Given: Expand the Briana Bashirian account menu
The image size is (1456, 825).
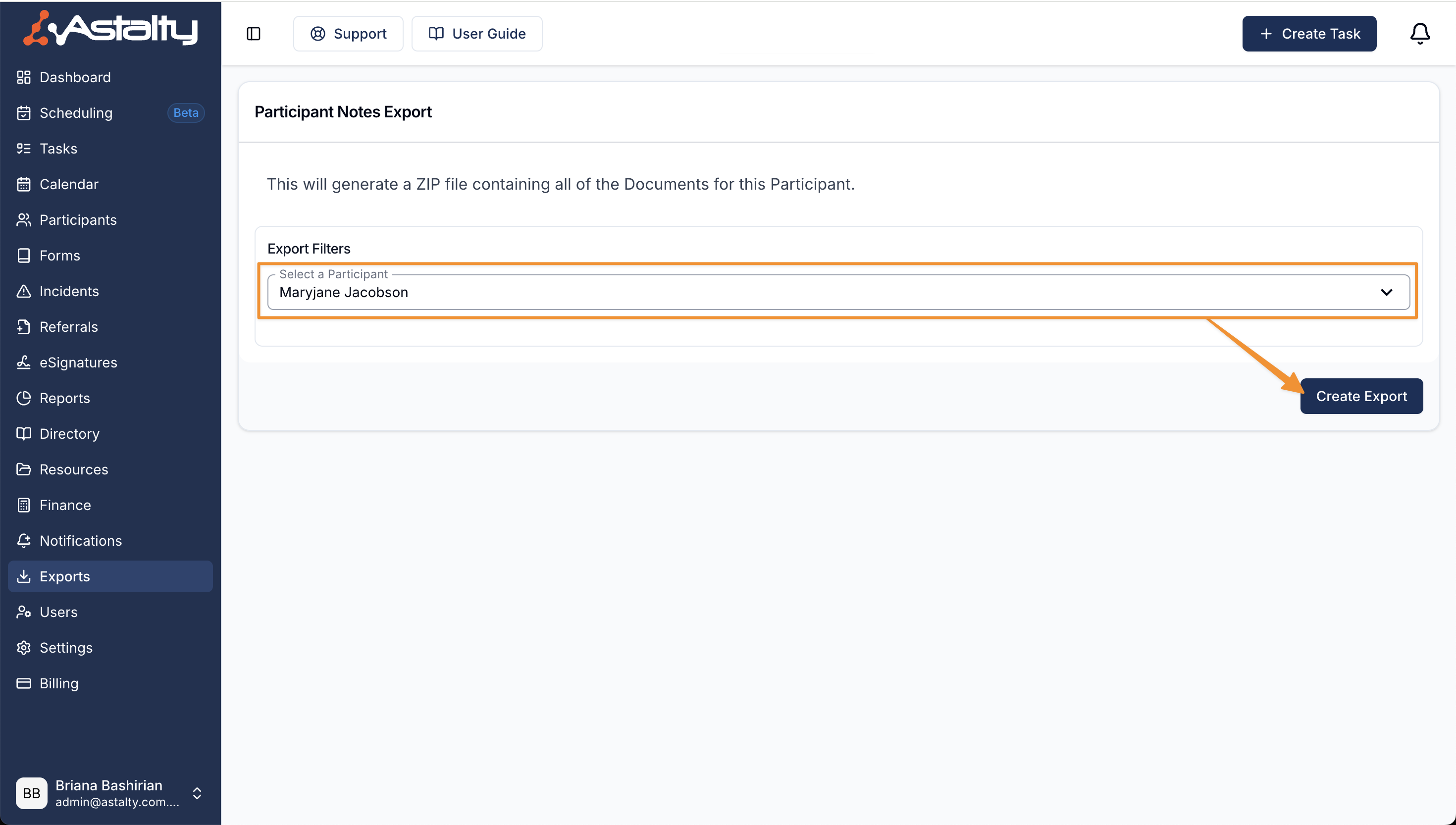Looking at the screenshot, I should (197, 793).
